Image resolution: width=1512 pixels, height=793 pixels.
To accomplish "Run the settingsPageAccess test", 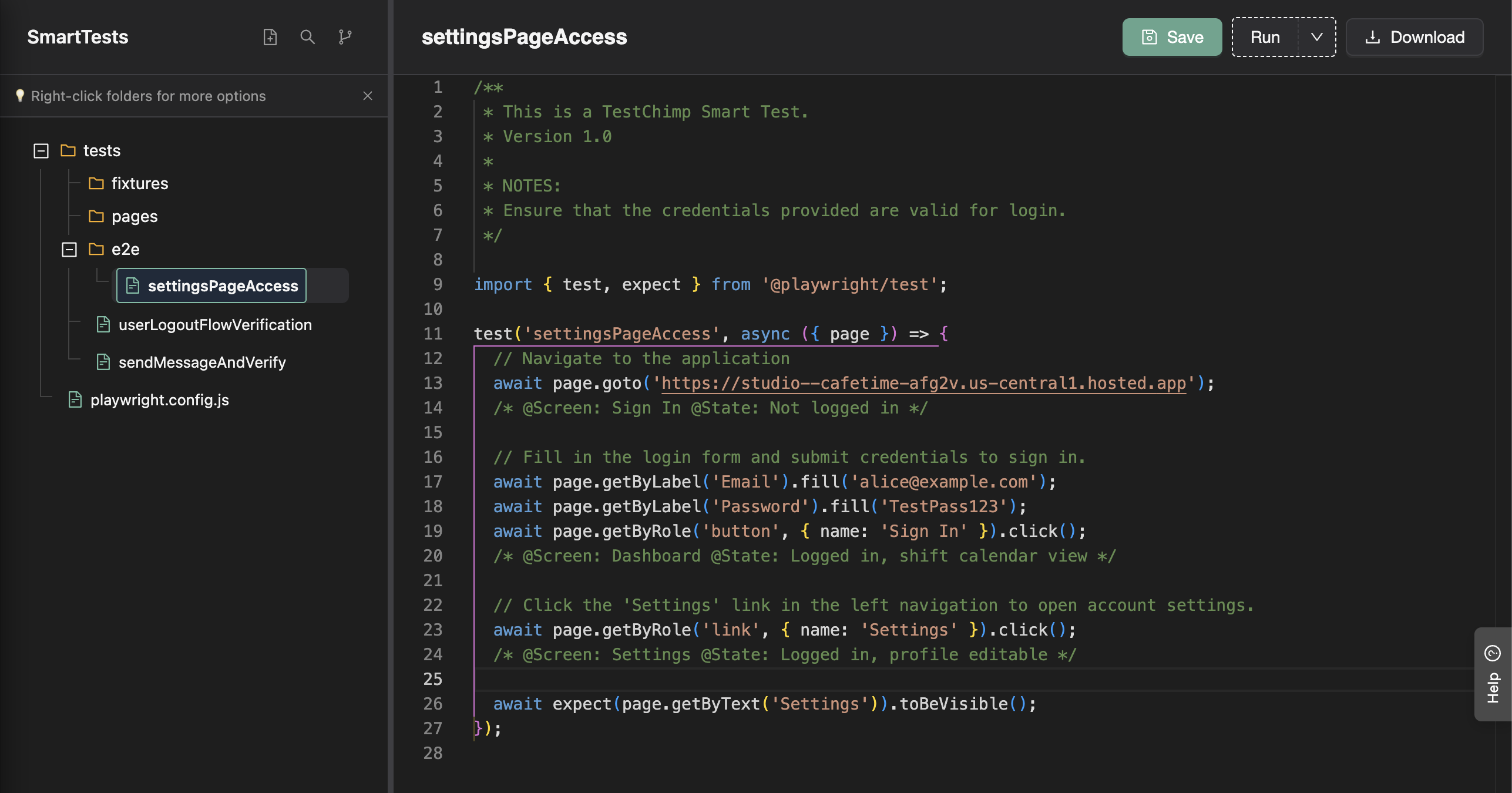I will pyautogui.click(x=1265, y=37).
